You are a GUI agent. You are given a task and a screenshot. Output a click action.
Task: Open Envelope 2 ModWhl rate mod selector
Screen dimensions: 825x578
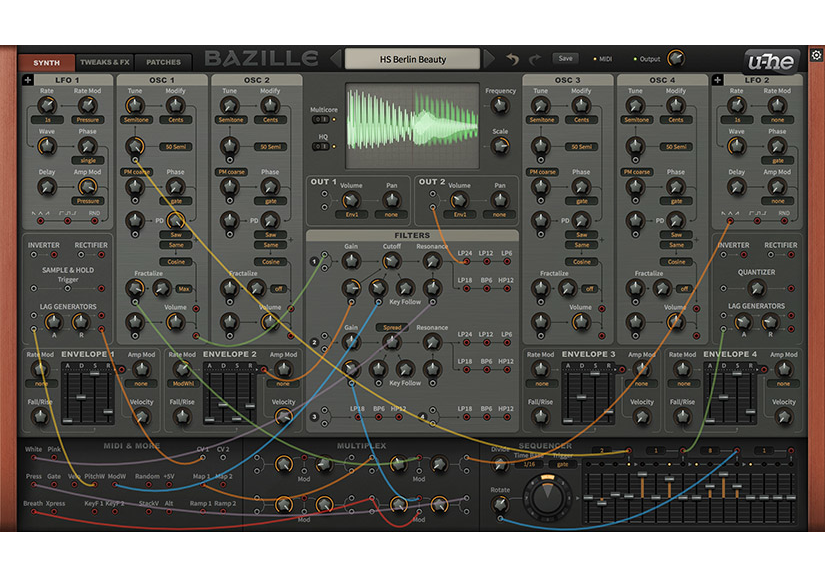183,384
